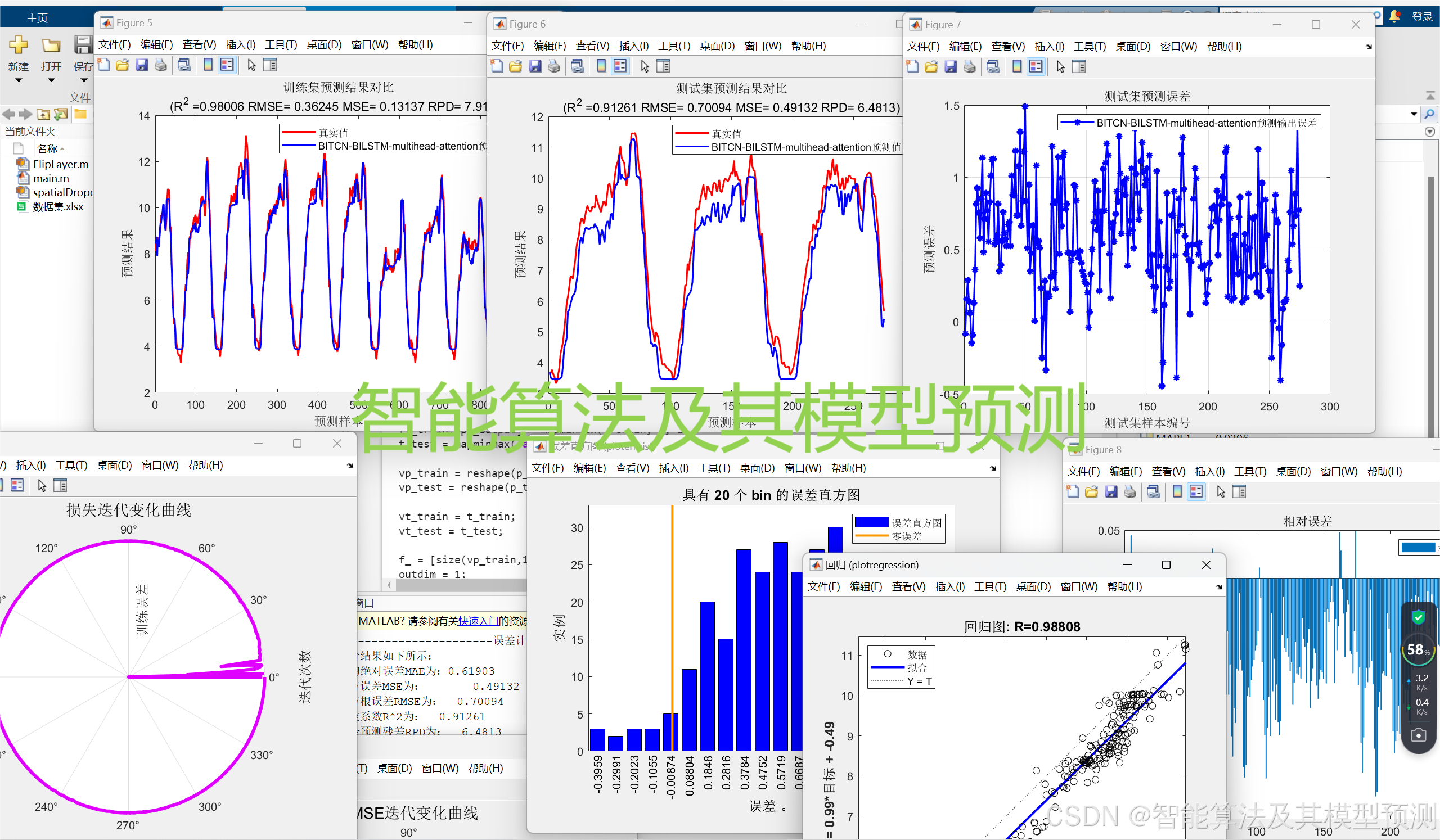Expand the 打开 dropdown arrow
The height and width of the screenshot is (840, 1440).
click(51, 80)
